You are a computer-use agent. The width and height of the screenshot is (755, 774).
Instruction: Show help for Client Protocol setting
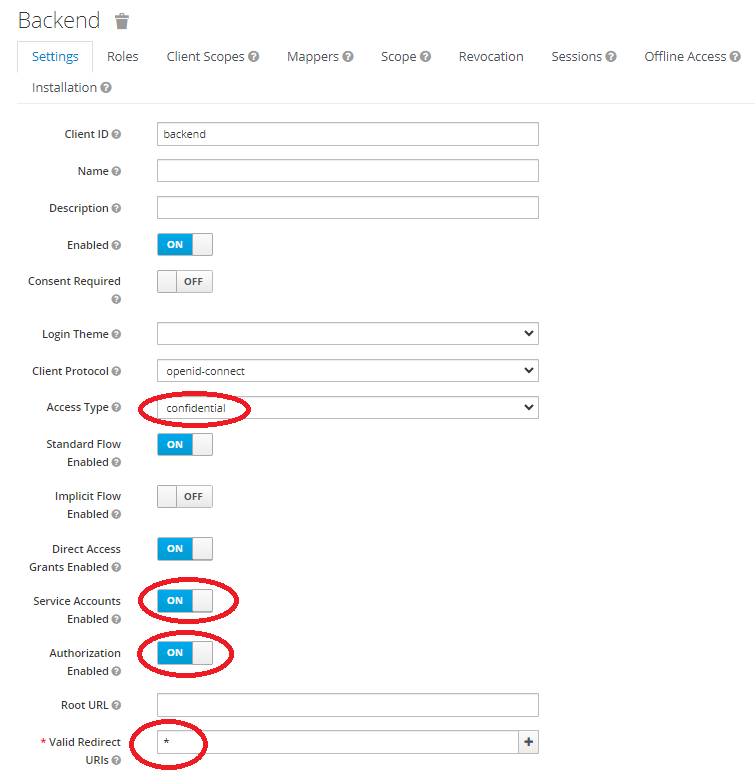point(116,371)
